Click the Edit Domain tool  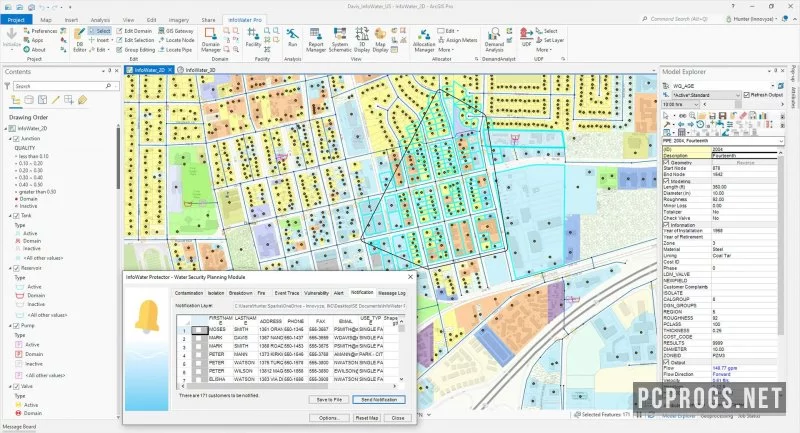(x=134, y=31)
